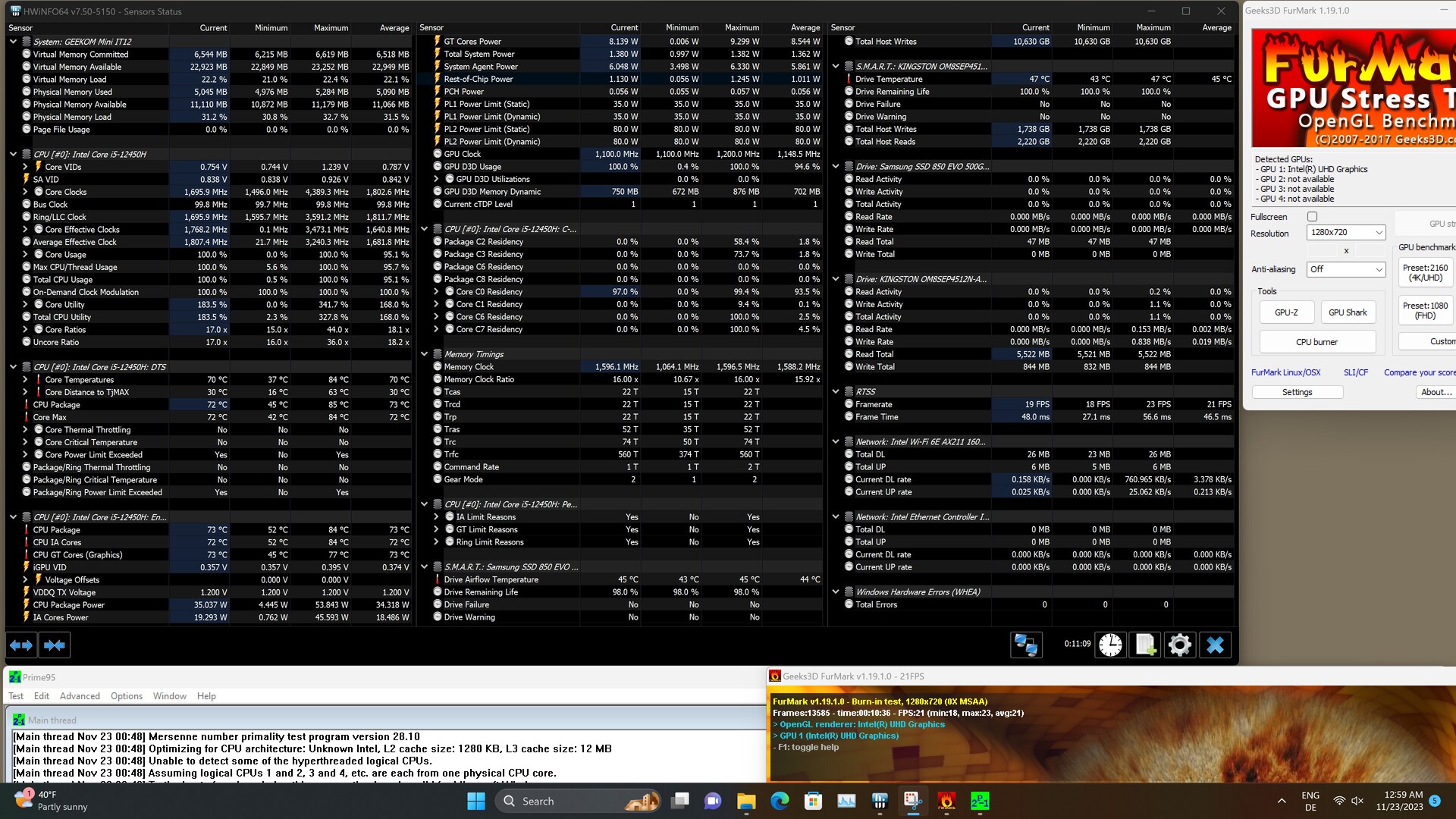The width and height of the screenshot is (1456, 819).
Task: Open the notification count badge
Action: pyautogui.click(x=1435, y=801)
